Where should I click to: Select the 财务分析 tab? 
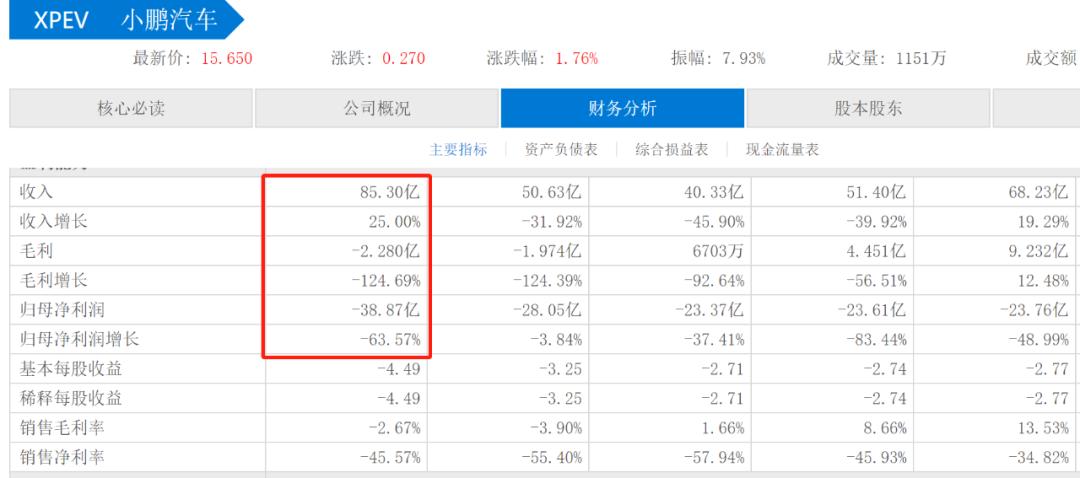622,109
